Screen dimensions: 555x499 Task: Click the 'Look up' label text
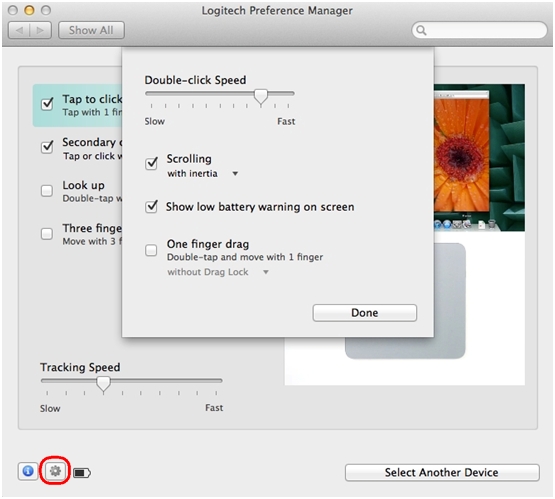pos(84,185)
